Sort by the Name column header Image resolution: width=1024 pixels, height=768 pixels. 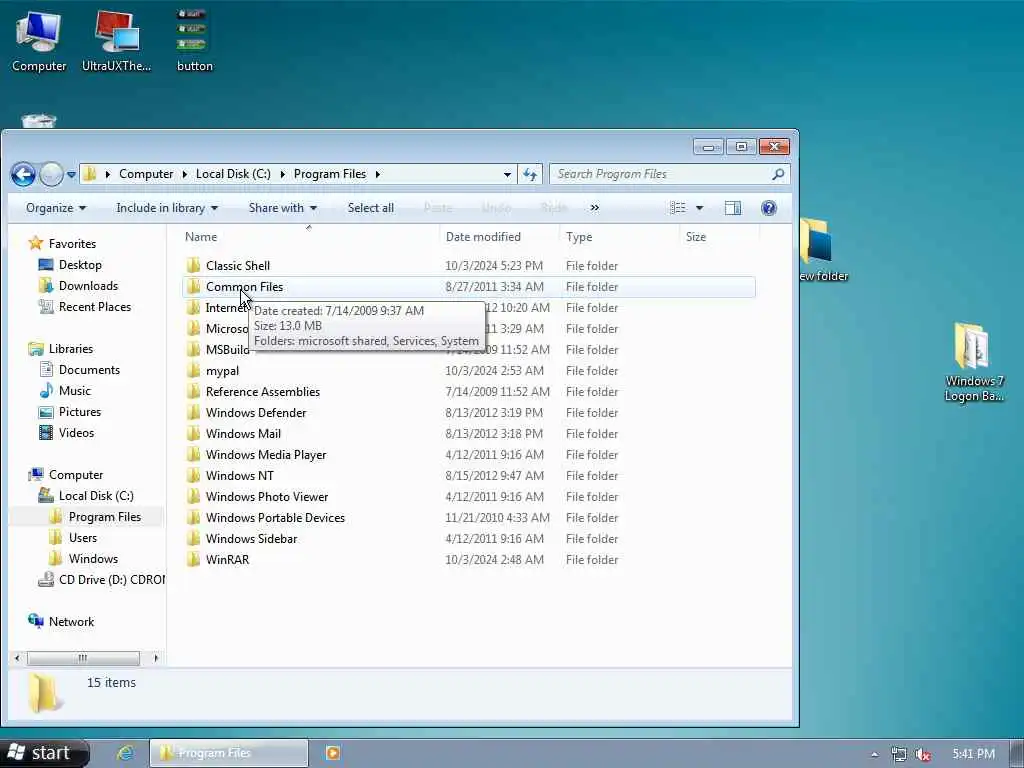tap(200, 236)
